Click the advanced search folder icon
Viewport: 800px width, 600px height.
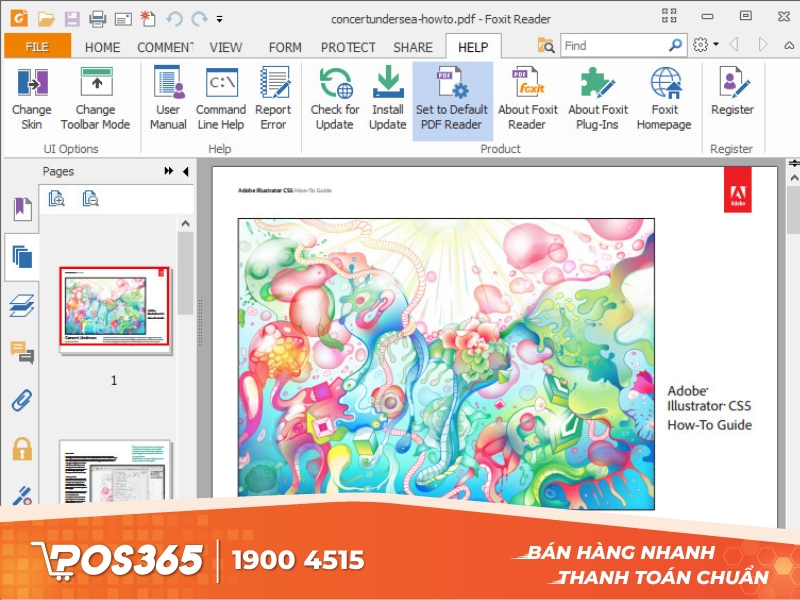546,46
